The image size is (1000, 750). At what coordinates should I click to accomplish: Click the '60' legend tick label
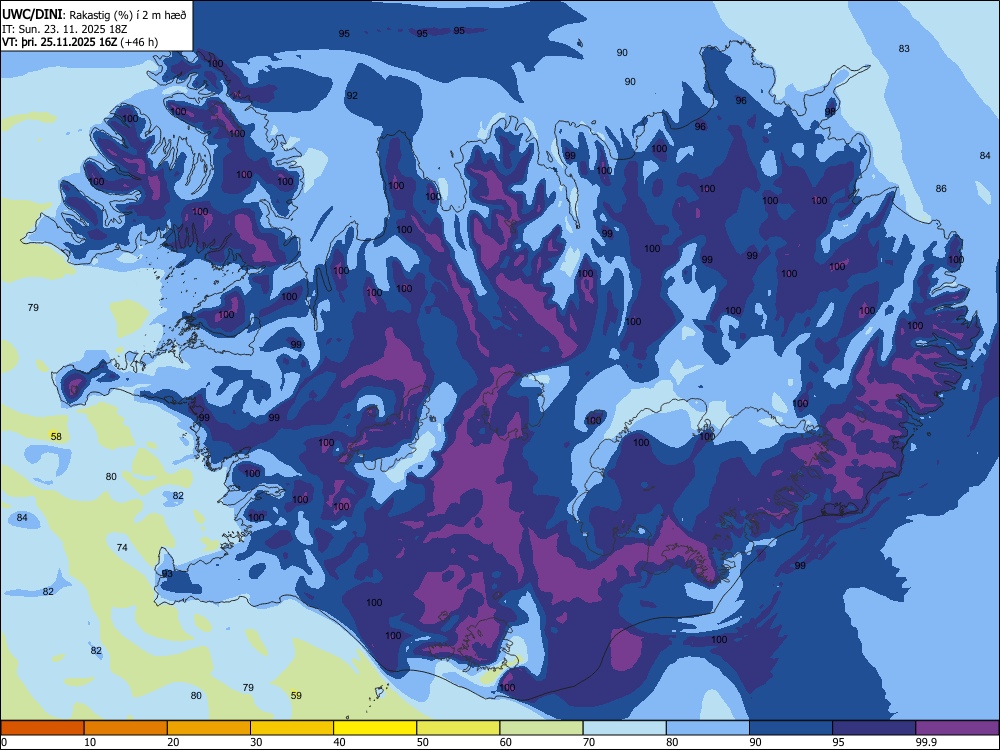506,742
